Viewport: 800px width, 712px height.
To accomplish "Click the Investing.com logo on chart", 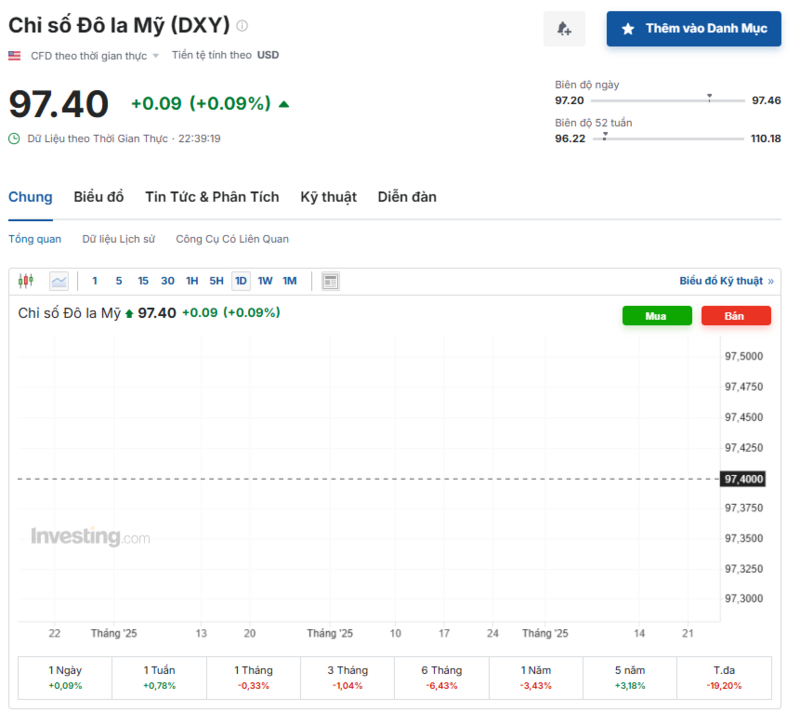I will tap(90, 537).
